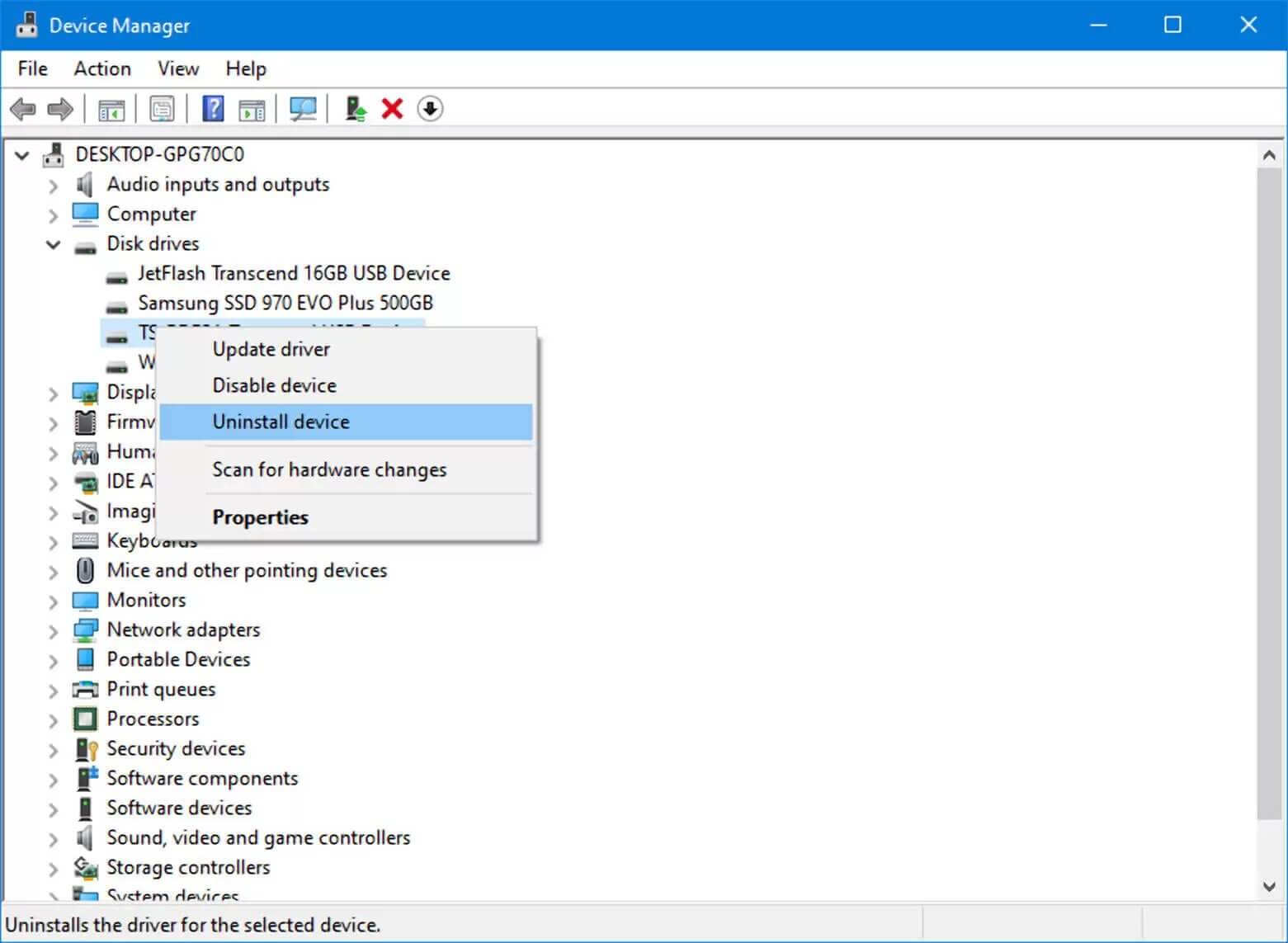Choose Uninstall device from the context menu
The image size is (1288, 943).
point(281,422)
